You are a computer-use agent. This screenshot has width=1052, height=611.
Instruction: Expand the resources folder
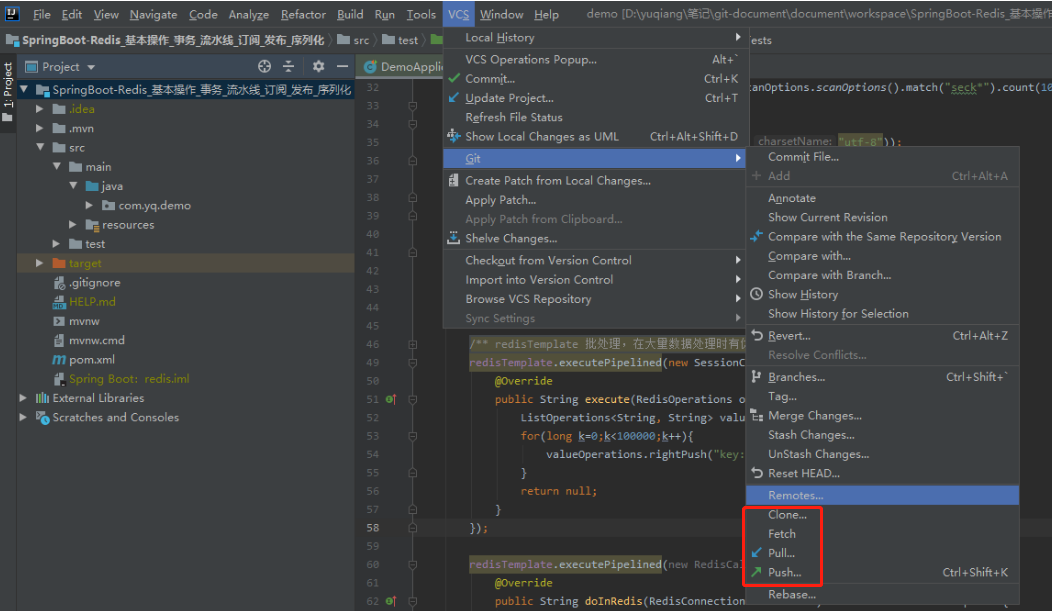(72, 225)
